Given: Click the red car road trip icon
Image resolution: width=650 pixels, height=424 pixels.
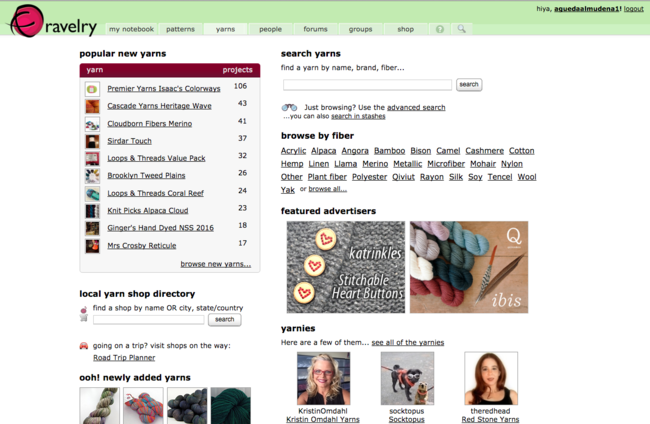Looking at the screenshot, I should click(x=84, y=346).
